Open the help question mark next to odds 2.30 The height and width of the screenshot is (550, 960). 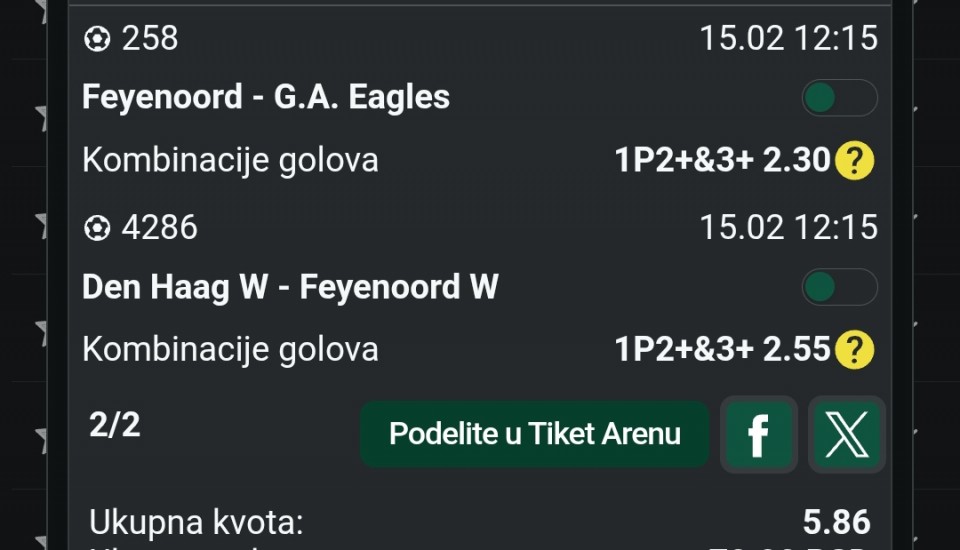[854, 160]
